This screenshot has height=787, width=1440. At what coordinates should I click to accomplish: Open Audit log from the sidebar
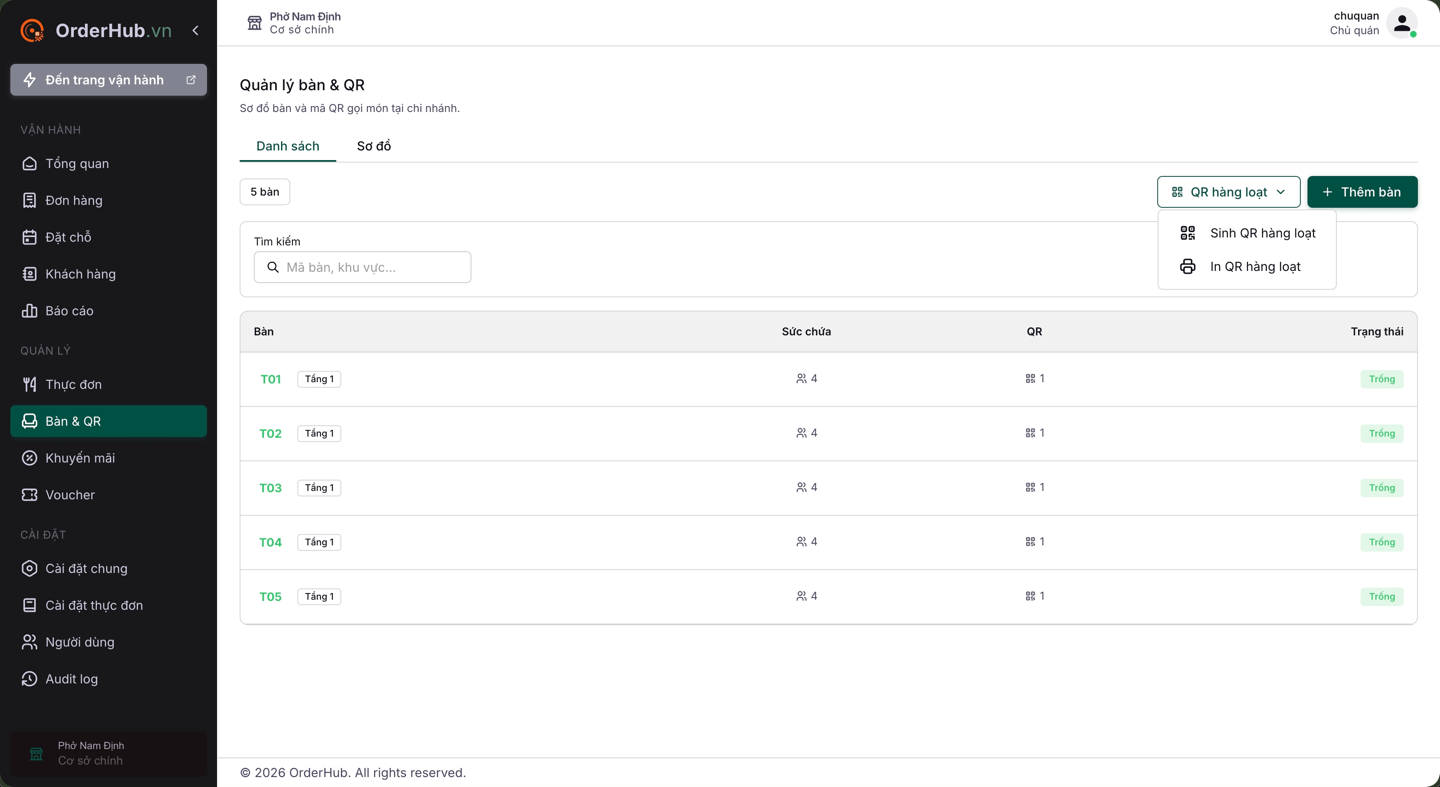tap(108, 679)
